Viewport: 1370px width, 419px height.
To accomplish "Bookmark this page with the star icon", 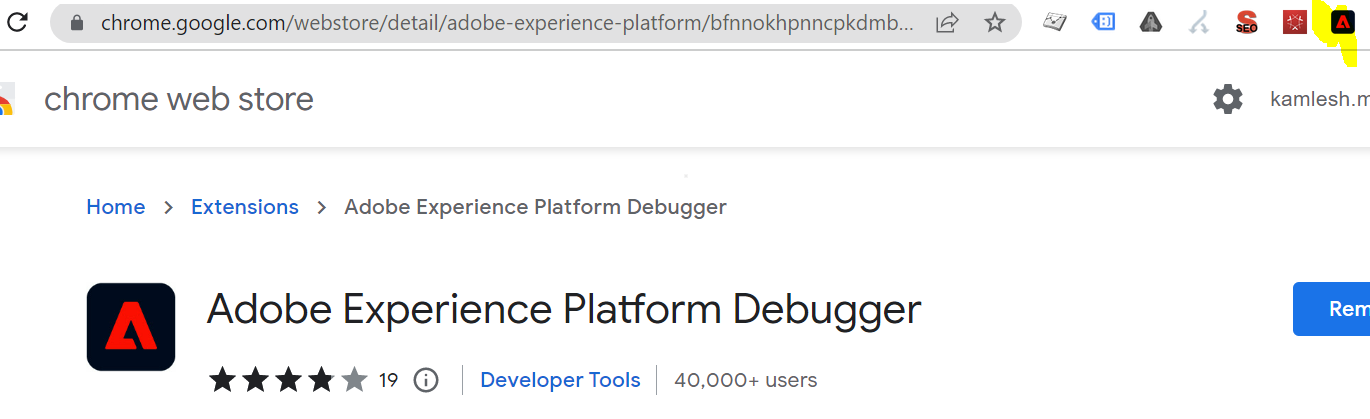I will point(994,22).
